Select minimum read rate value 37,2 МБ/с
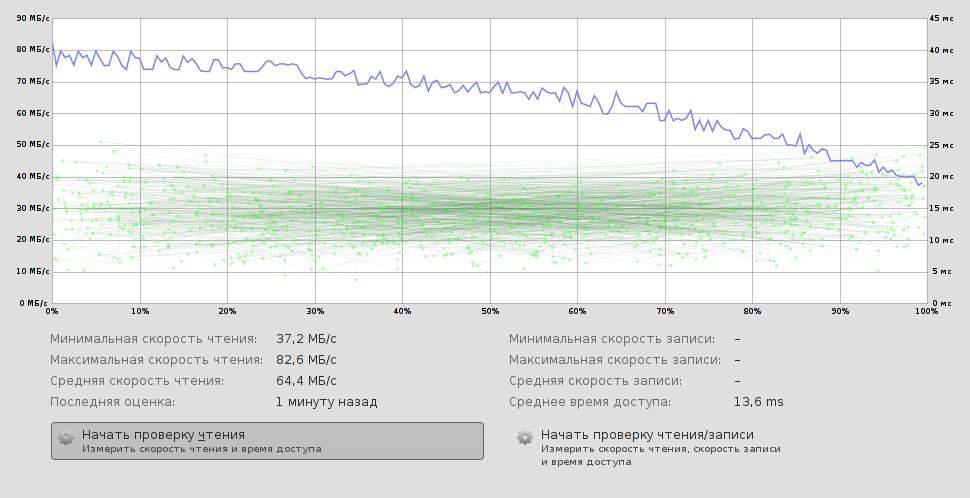 pos(306,339)
